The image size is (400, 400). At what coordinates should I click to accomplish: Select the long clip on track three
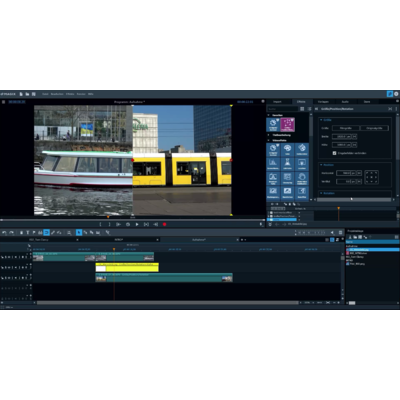click(x=164, y=277)
